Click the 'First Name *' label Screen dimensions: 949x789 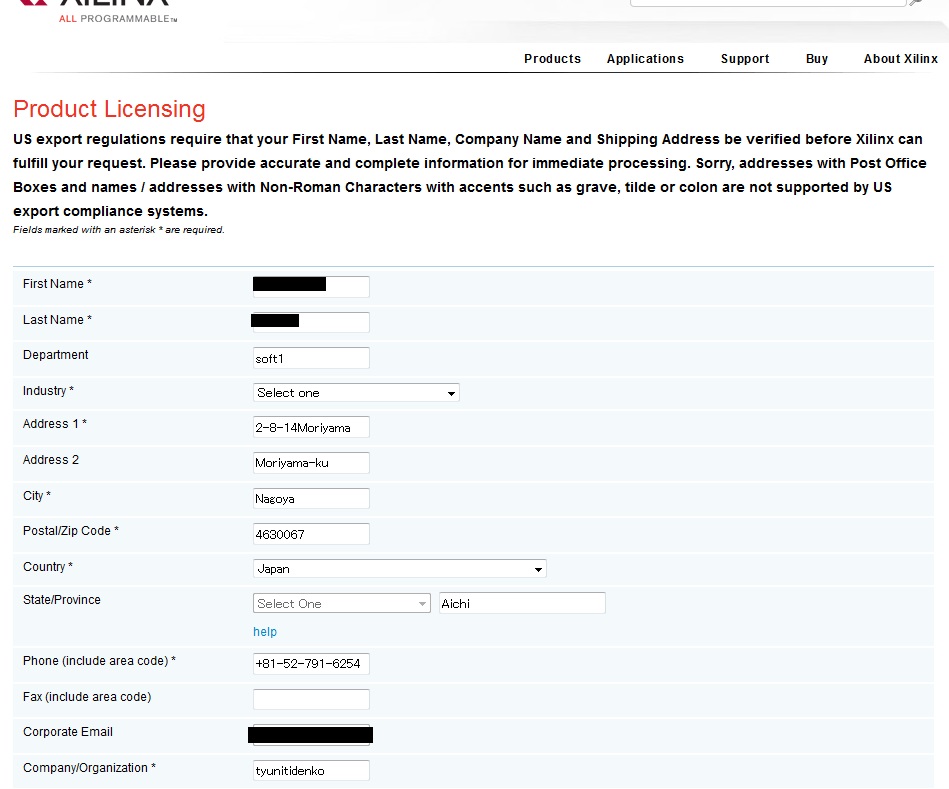[57, 284]
